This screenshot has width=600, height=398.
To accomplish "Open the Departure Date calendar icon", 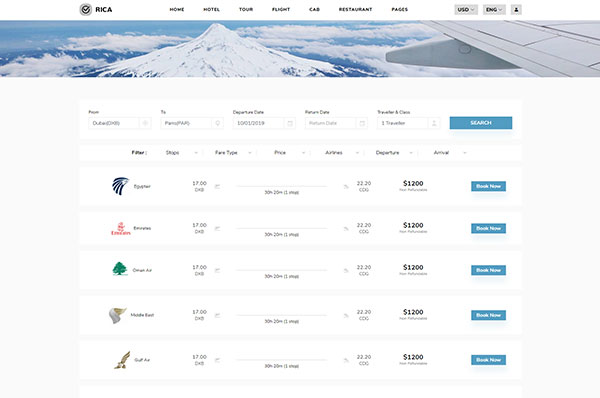I will coord(290,123).
